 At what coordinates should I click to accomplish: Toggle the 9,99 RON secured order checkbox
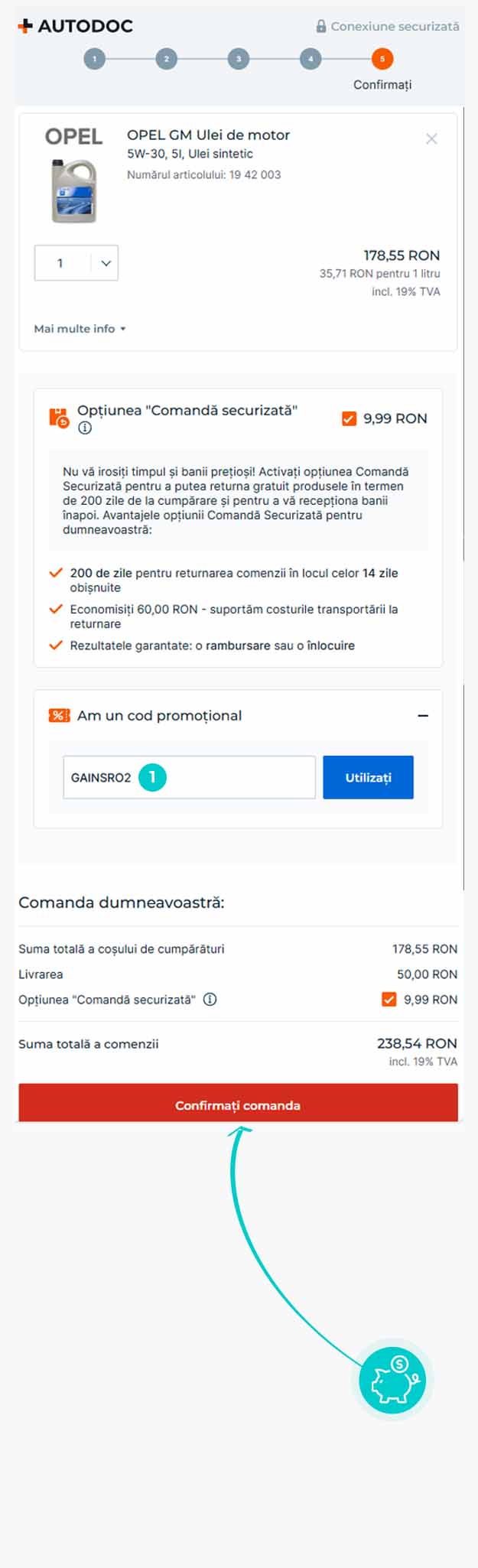point(349,418)
